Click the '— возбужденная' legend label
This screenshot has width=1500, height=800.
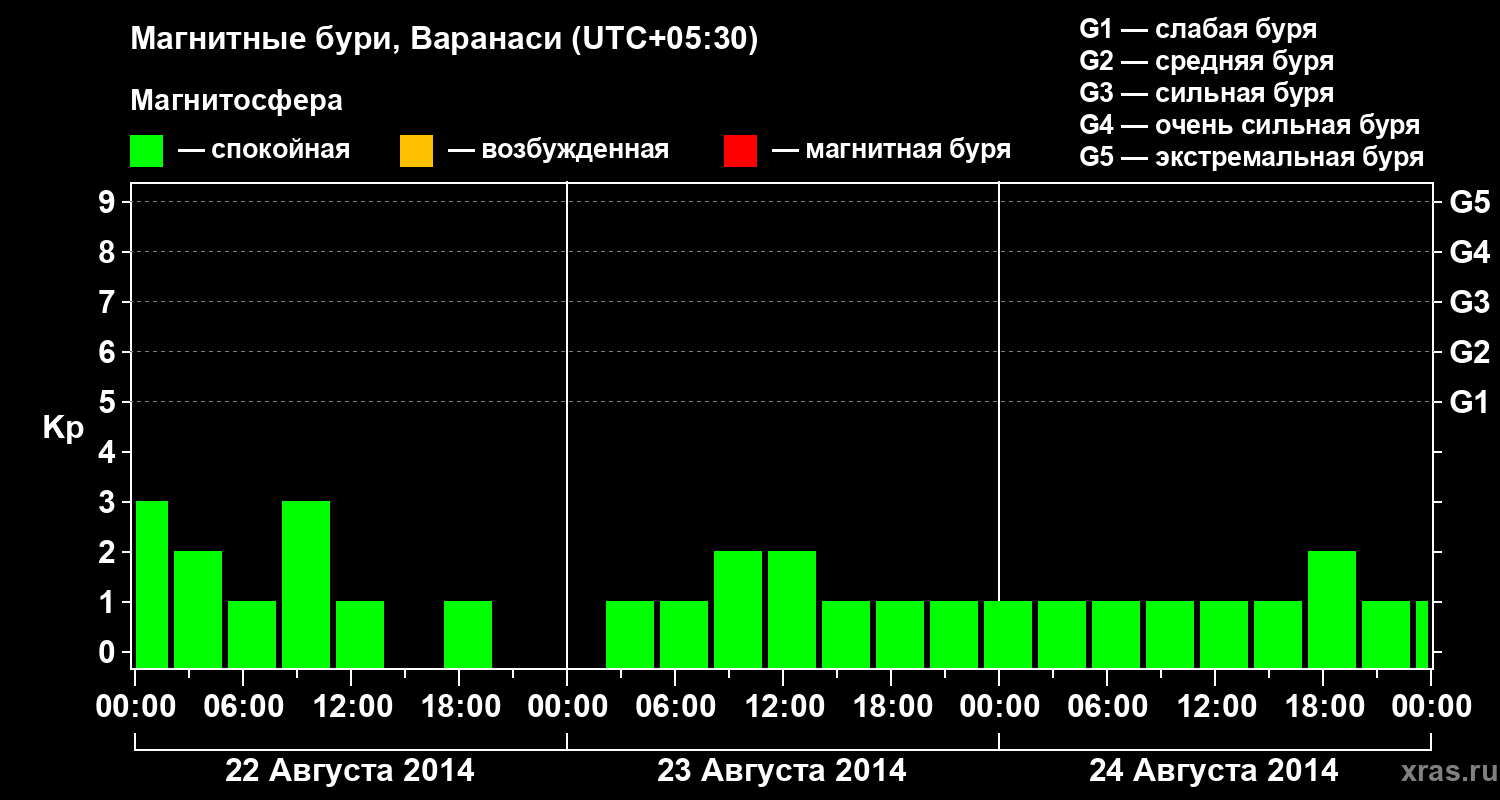[x=558, y=151]
